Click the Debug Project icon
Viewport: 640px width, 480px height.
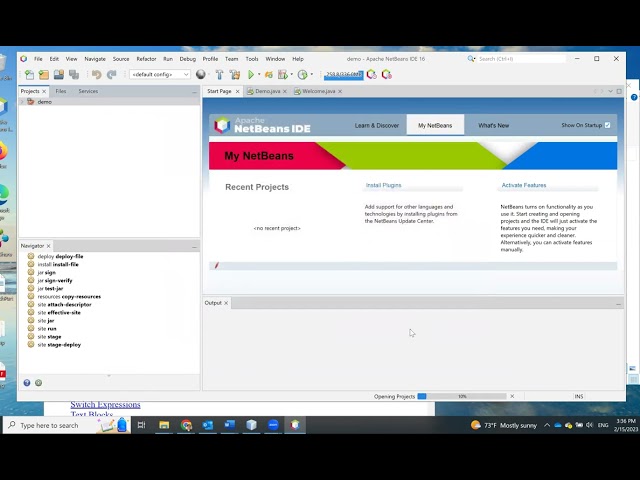pos(282,74)
